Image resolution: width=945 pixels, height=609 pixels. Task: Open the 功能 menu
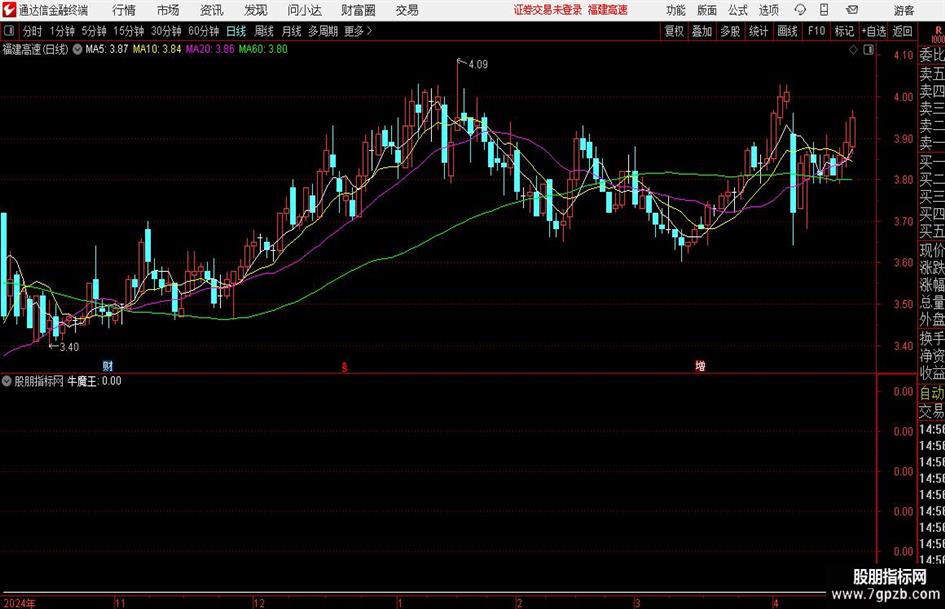click(x=676, y=10)
